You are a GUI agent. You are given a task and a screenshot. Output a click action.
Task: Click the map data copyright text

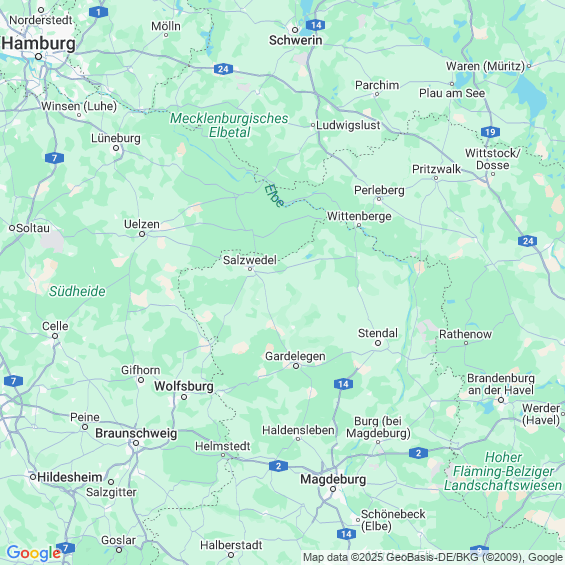[433, 557]
